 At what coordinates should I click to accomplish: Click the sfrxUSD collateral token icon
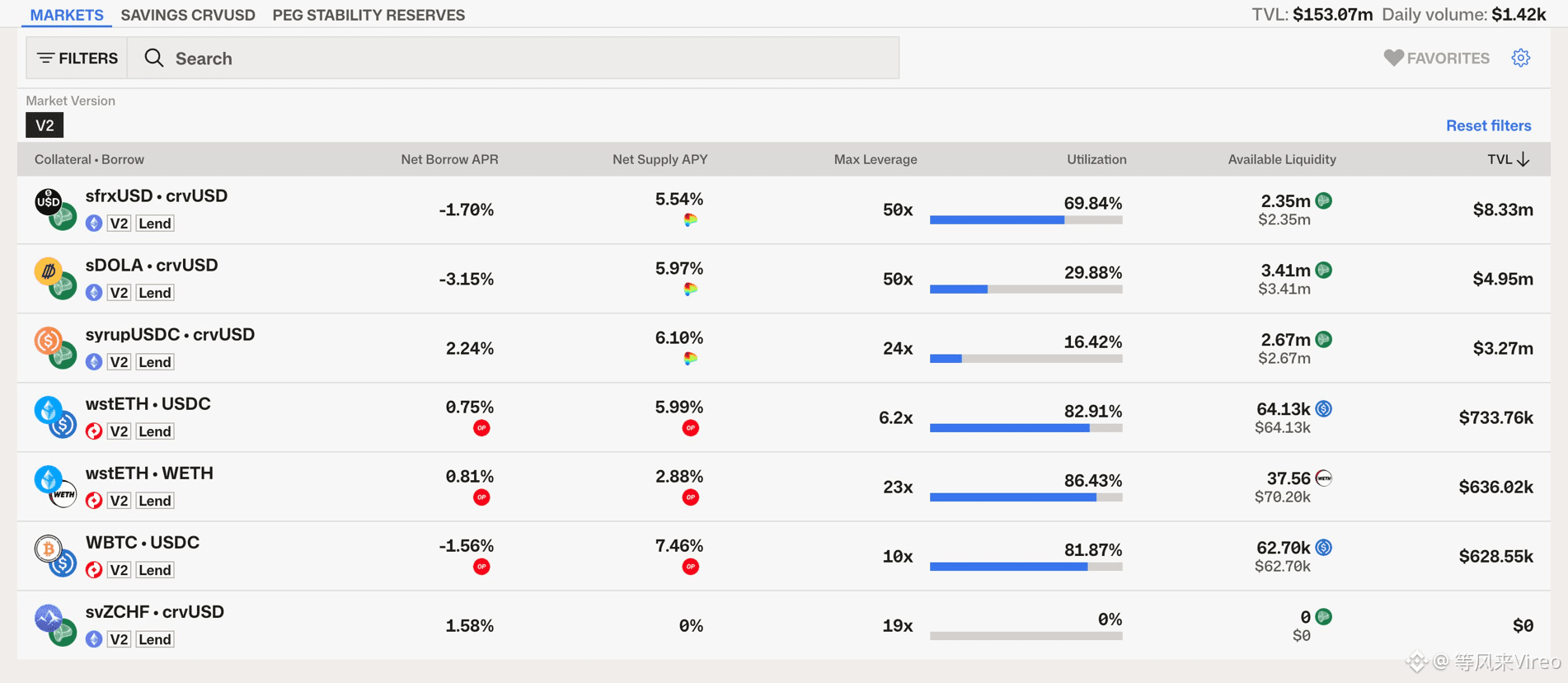click(48, 200)
